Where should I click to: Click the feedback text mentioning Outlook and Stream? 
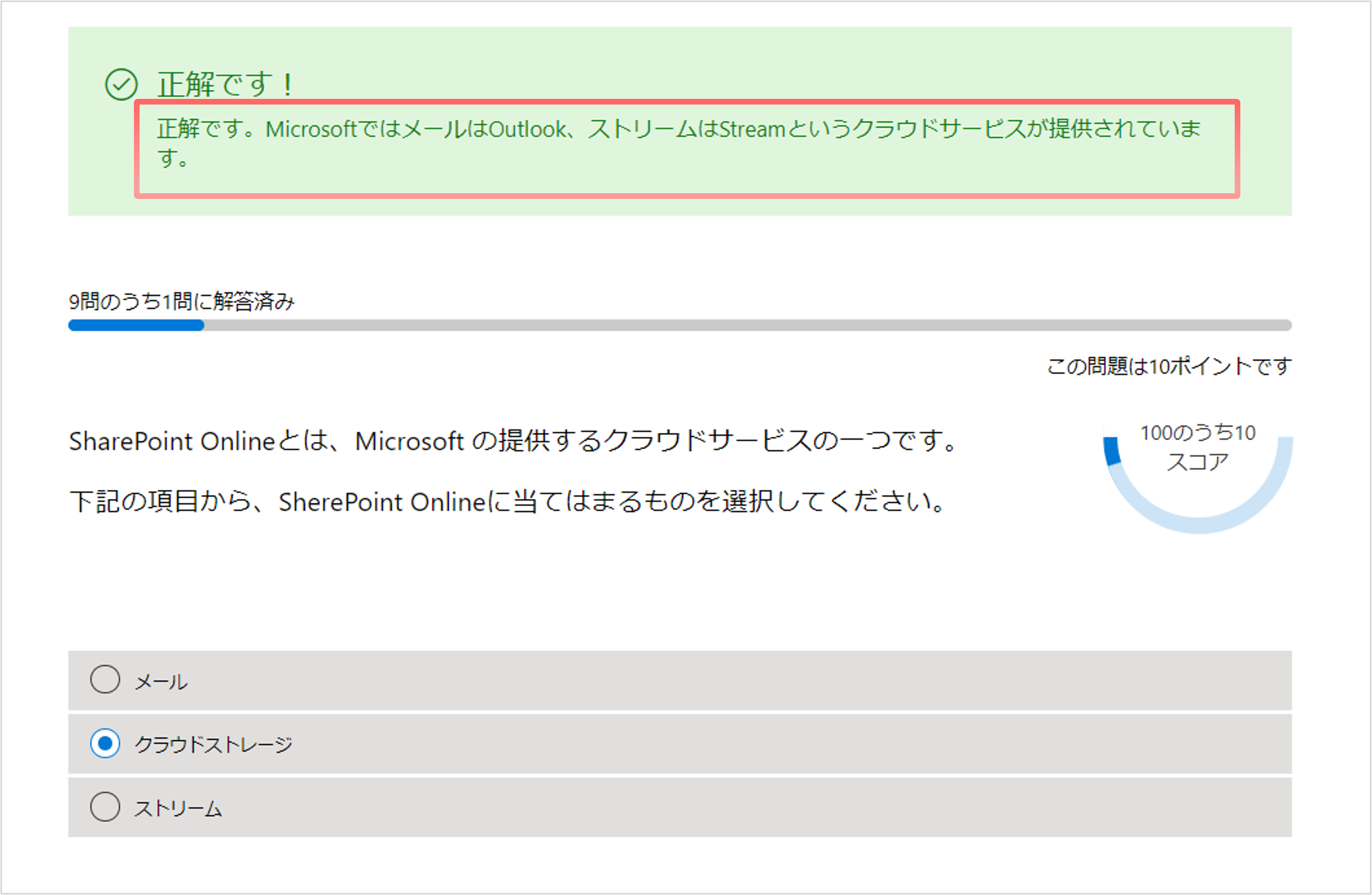pos(679,143)
